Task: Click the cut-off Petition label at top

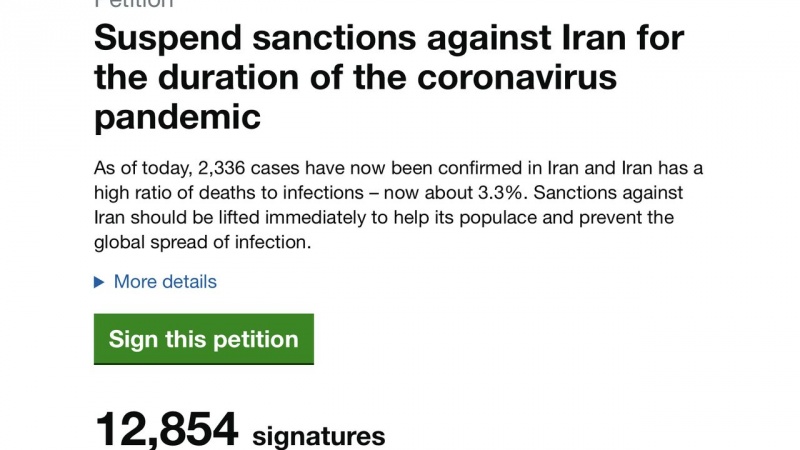Action: pyautogui.click(x=133, y=3)
